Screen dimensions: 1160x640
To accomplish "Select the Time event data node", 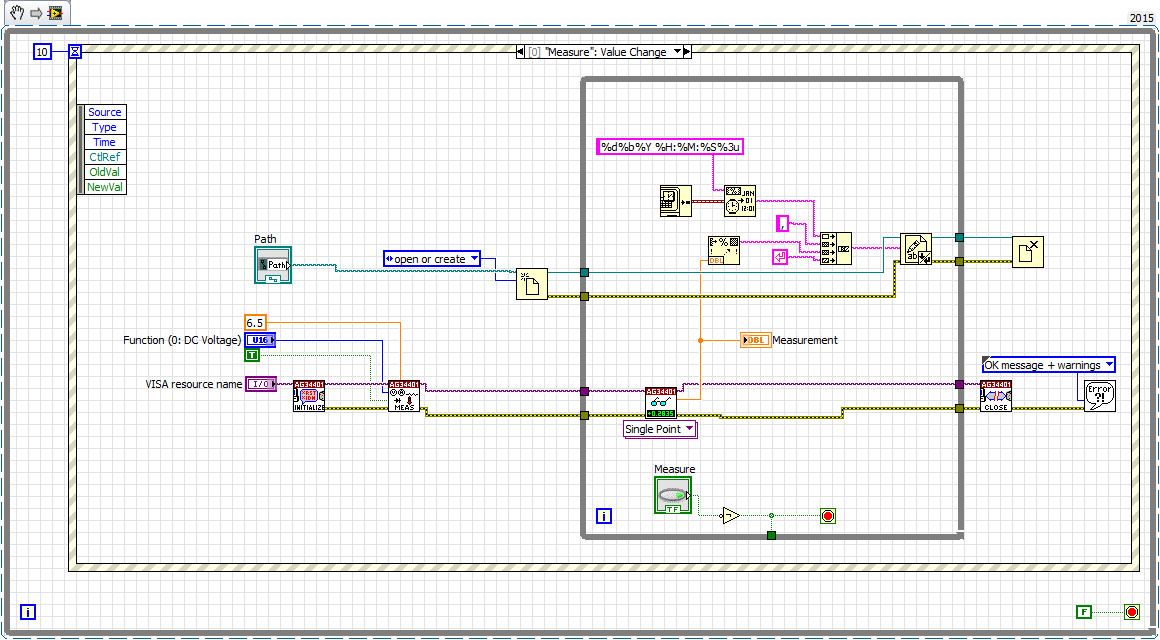I will 104,142.
